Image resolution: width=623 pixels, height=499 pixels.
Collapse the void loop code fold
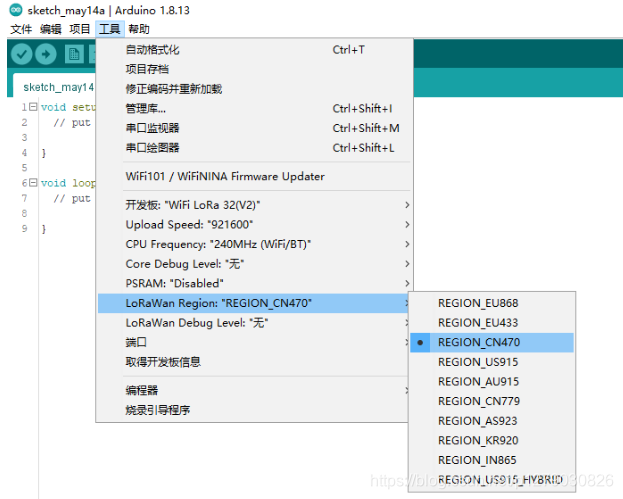coord(33,182)
